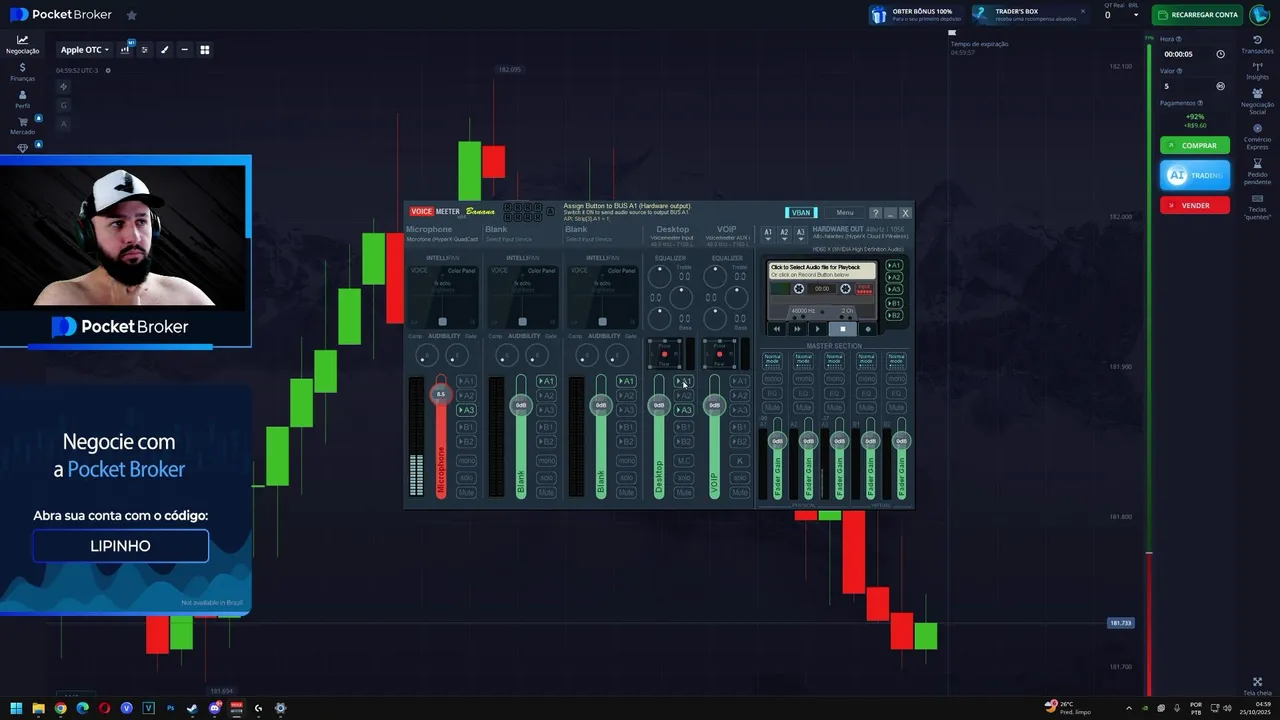Toggle B1 bus on VOIP strip

(x=740, y=427)
